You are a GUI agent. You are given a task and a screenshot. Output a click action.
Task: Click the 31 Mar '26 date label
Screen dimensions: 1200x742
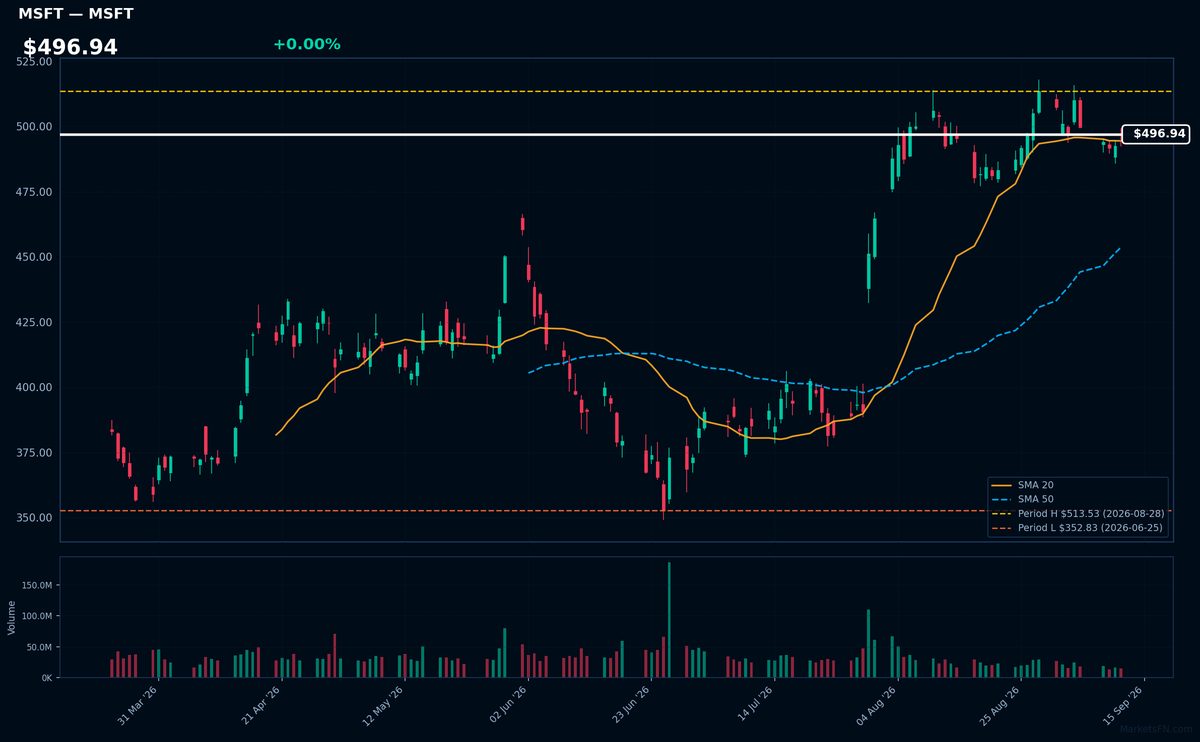pyautogui.click(x=138, y=705)
